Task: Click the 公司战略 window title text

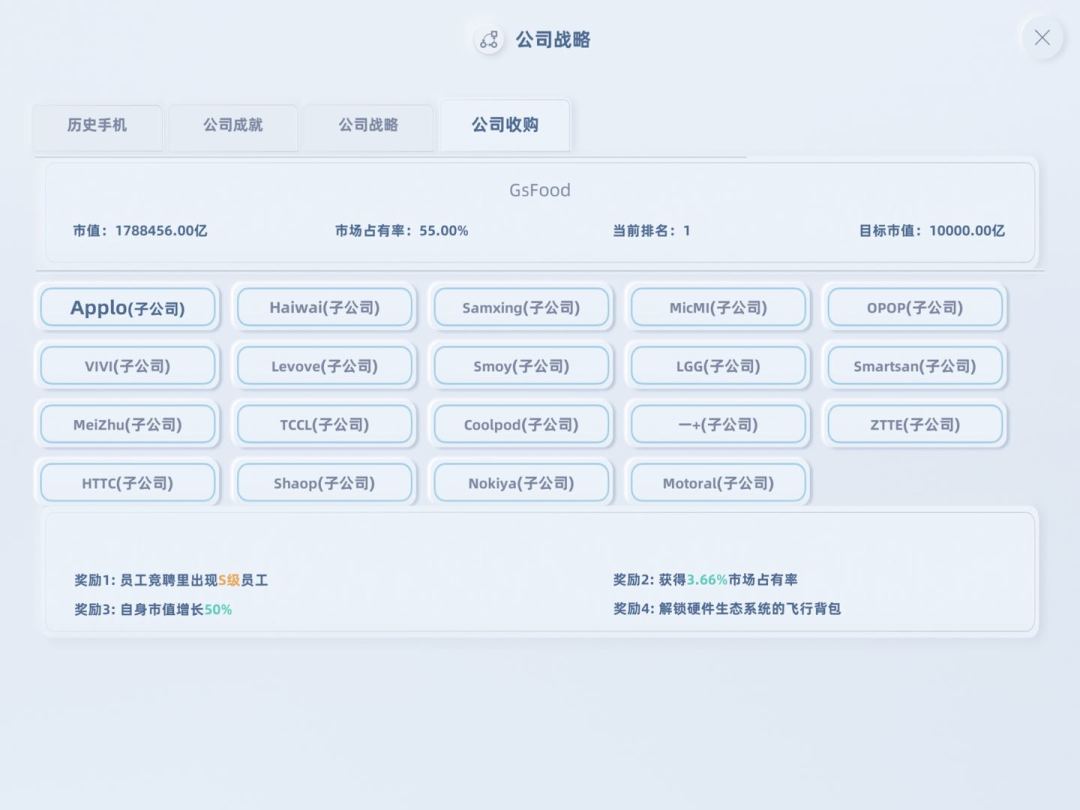Action: 553,40
